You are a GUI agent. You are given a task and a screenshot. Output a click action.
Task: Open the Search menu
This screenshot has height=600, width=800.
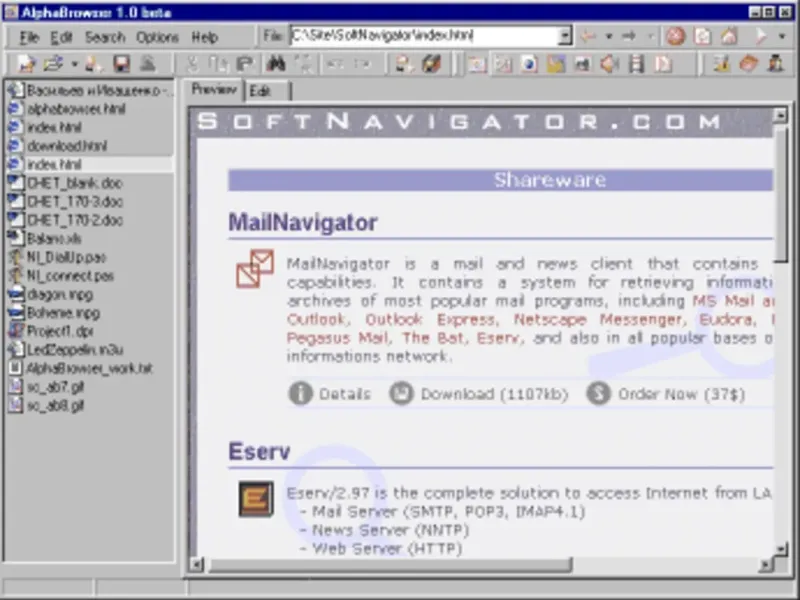(105, 37)
